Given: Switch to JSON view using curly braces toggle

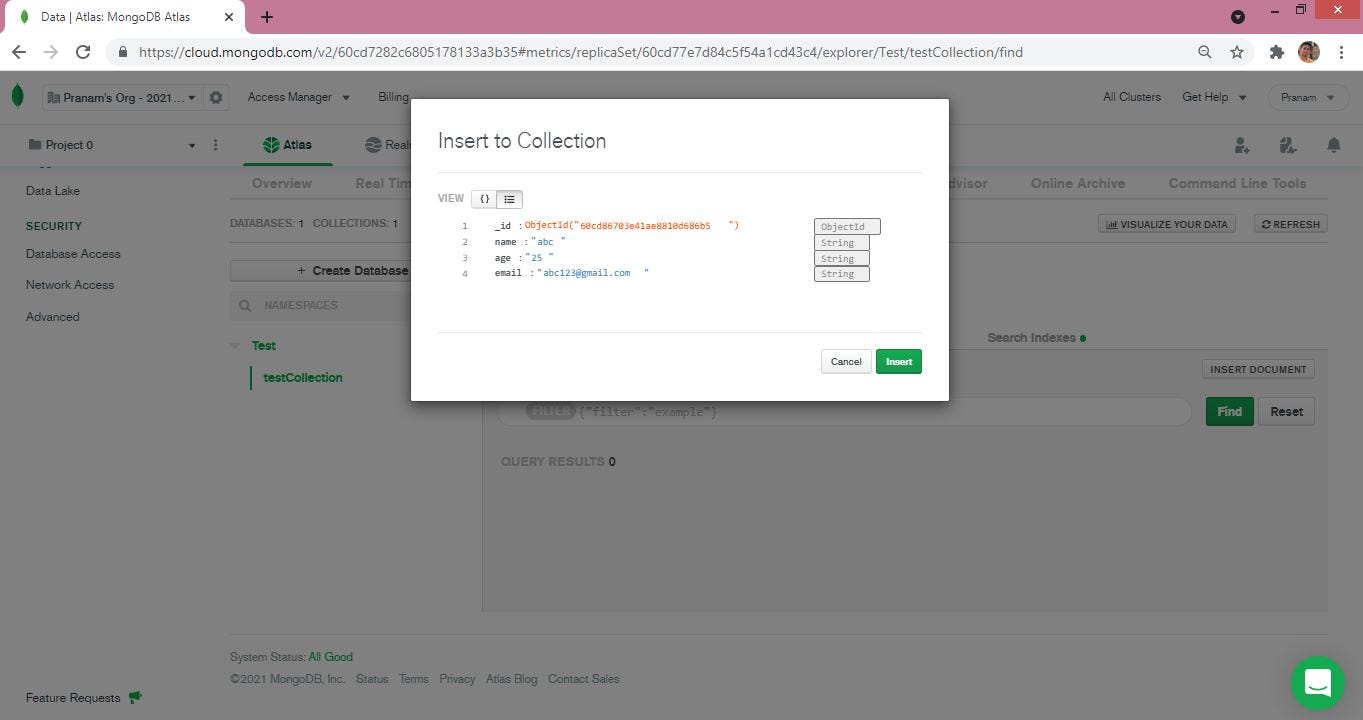Looking at the screenshot, I should pyautogui.click(x=485, y=199).
